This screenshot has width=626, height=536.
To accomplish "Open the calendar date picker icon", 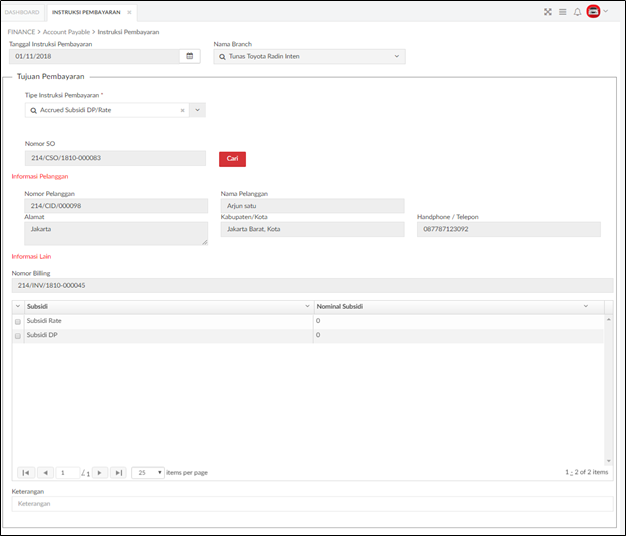I will (x=190, y=56).
